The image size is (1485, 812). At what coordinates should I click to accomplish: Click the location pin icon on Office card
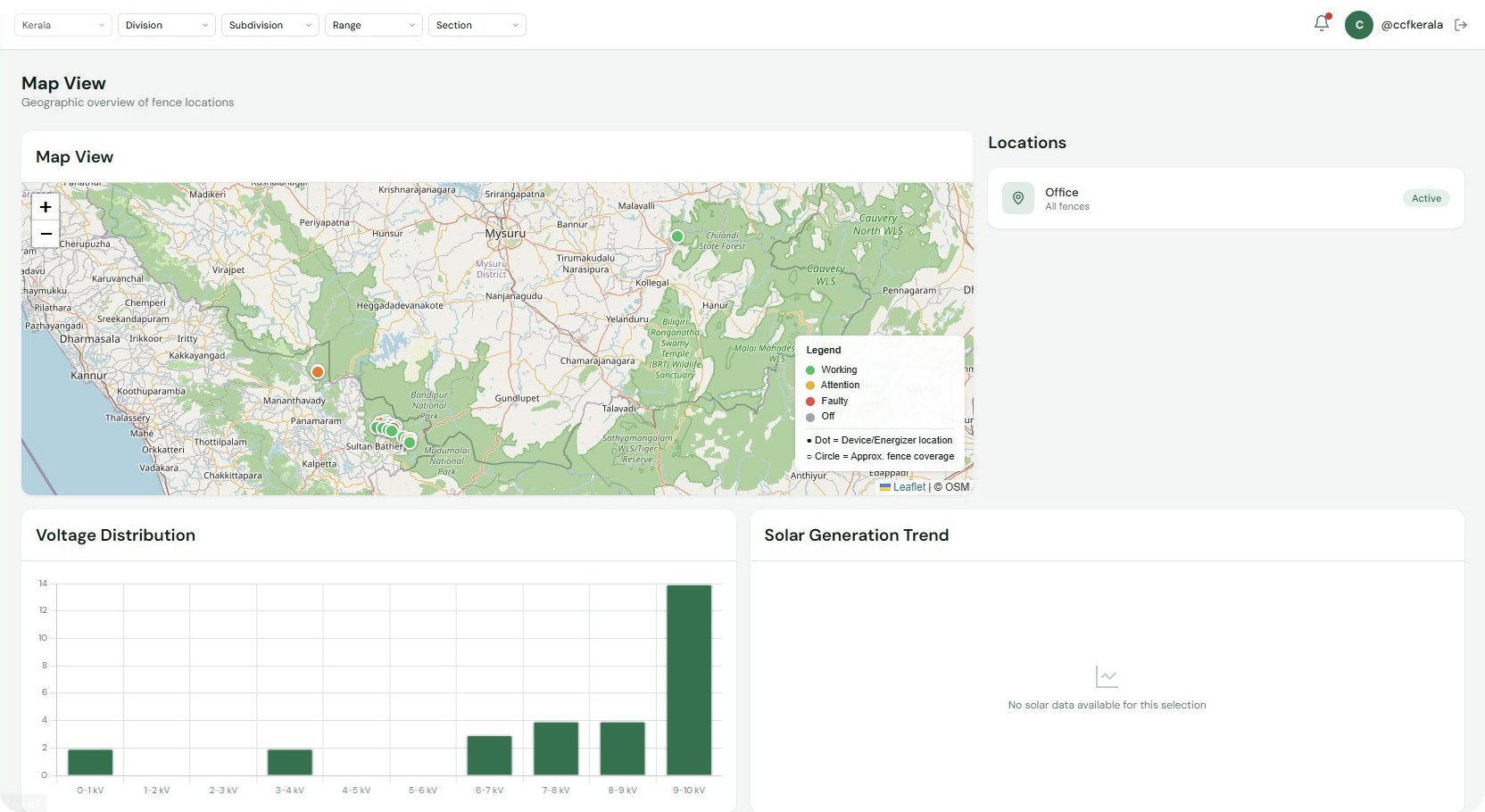[x=1017, y=198]
